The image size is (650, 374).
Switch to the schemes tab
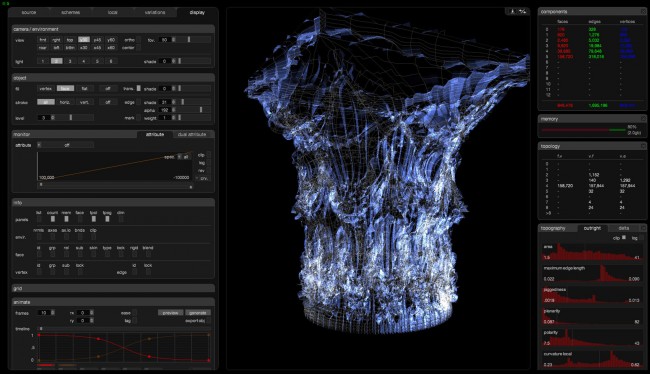(71, 12)
